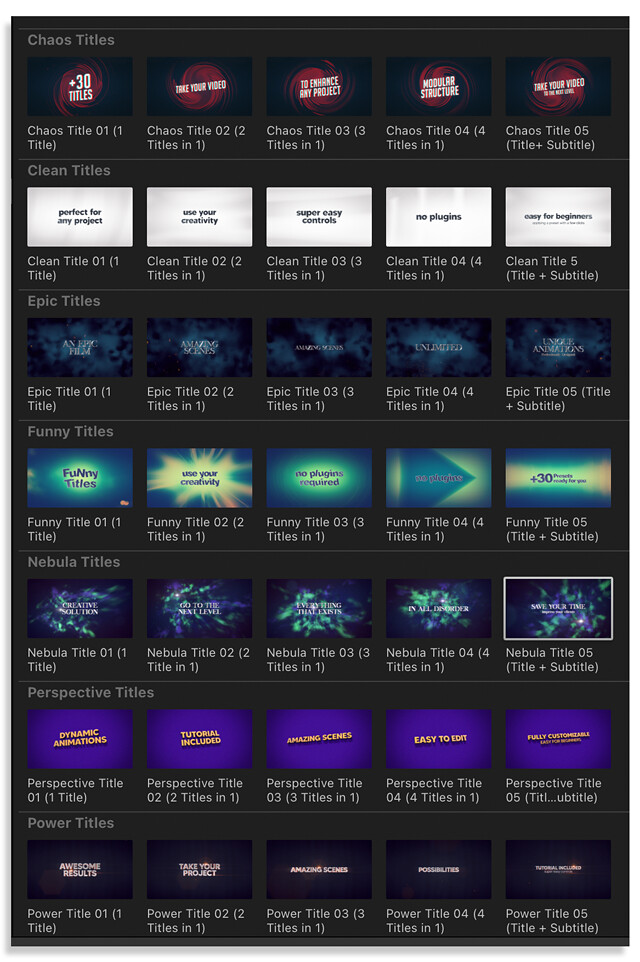Image resolution: width=640 pixels, height=962 pixels.
Task: Click the Funny Title 01 thumbnail
Action: 80,478
